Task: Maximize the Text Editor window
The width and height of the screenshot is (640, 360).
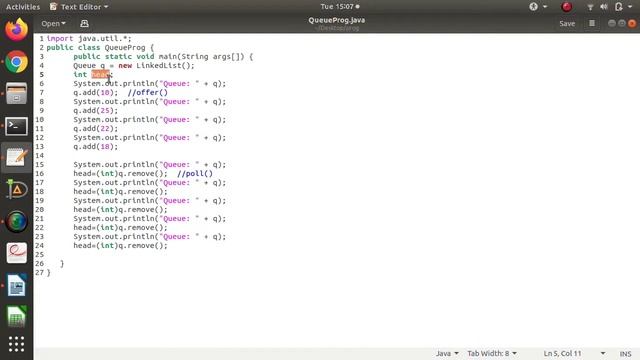Action: click(622, 24)
